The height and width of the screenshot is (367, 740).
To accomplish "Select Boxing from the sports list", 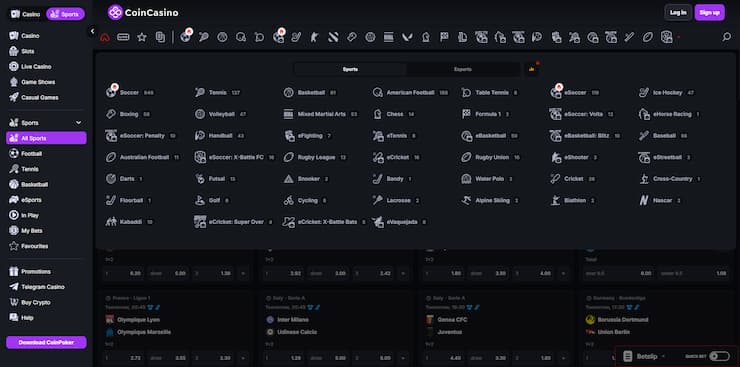I will coord(128,114).
